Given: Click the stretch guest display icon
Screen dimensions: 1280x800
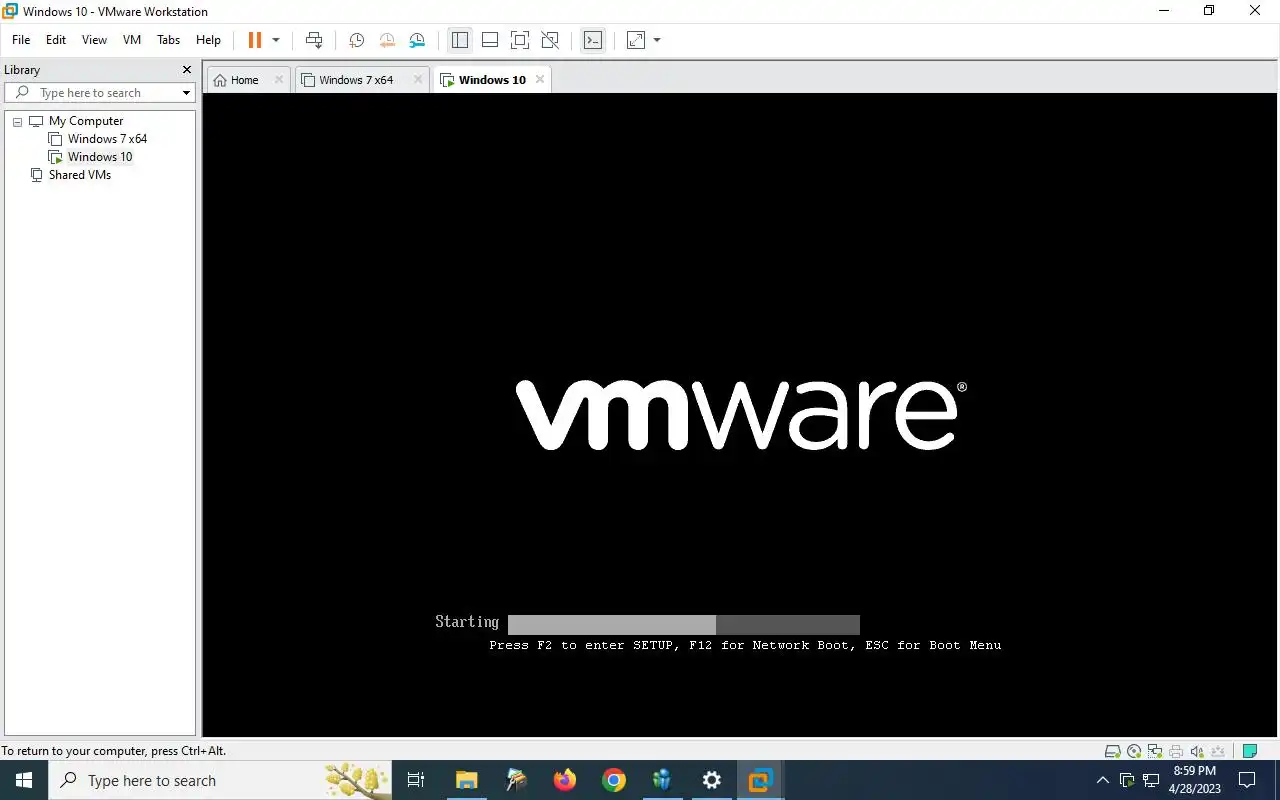Looking at the screenshot, I should pos(636,40).
